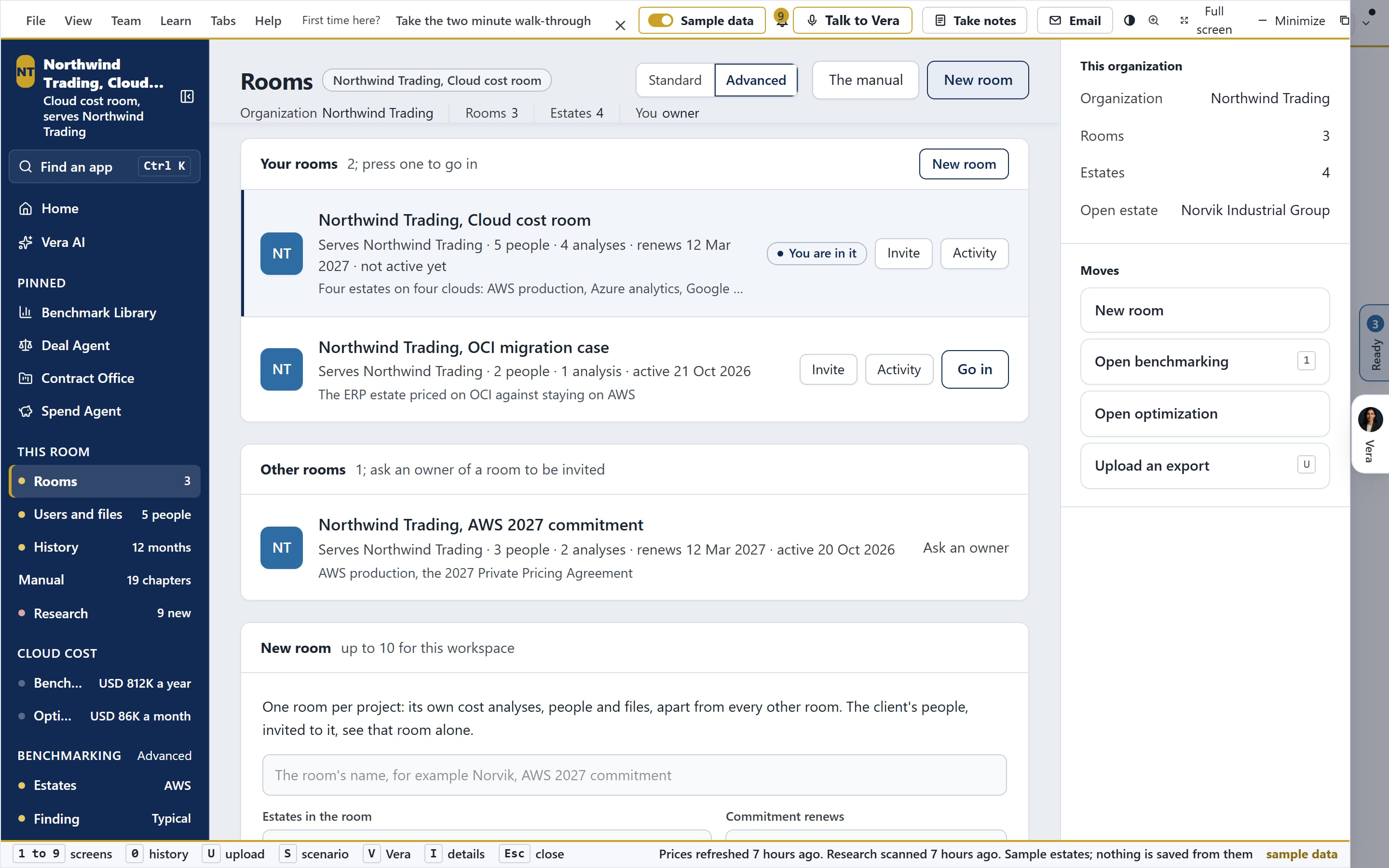View Activity for the OCI migration case
Screen dimensions: 1389x868
[x=899, y=369]
